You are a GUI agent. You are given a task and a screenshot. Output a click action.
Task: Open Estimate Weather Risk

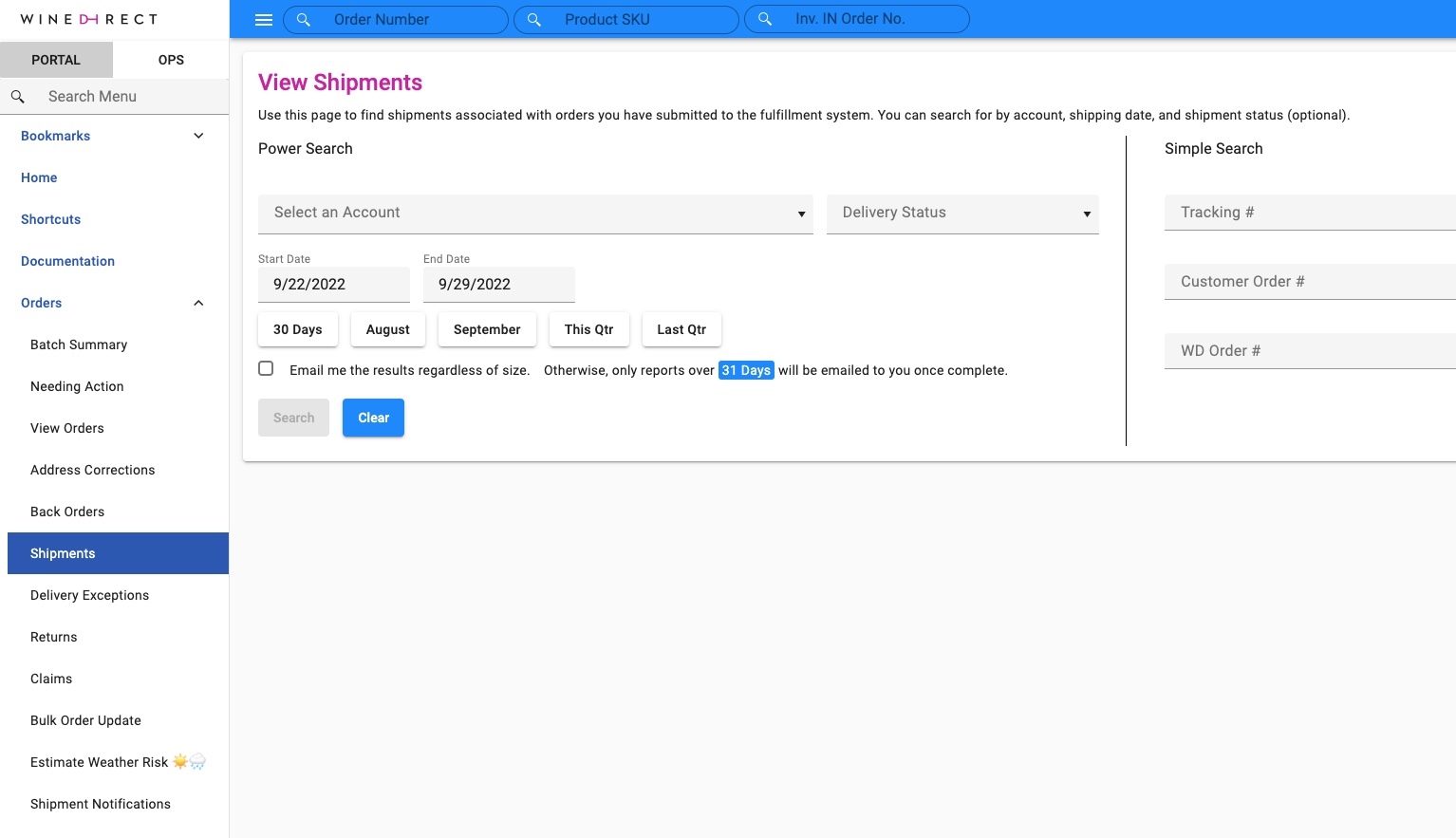click(99, 762)
